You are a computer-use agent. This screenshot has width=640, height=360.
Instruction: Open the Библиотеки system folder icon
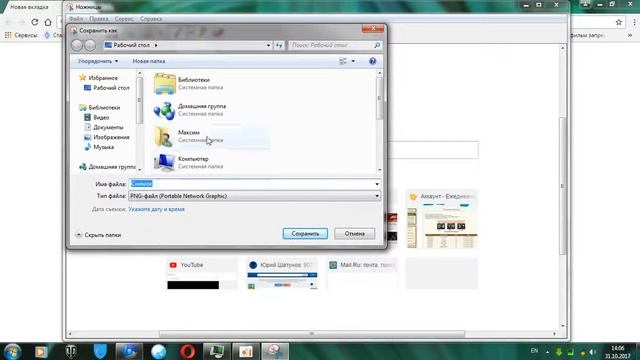coord(164,84)
